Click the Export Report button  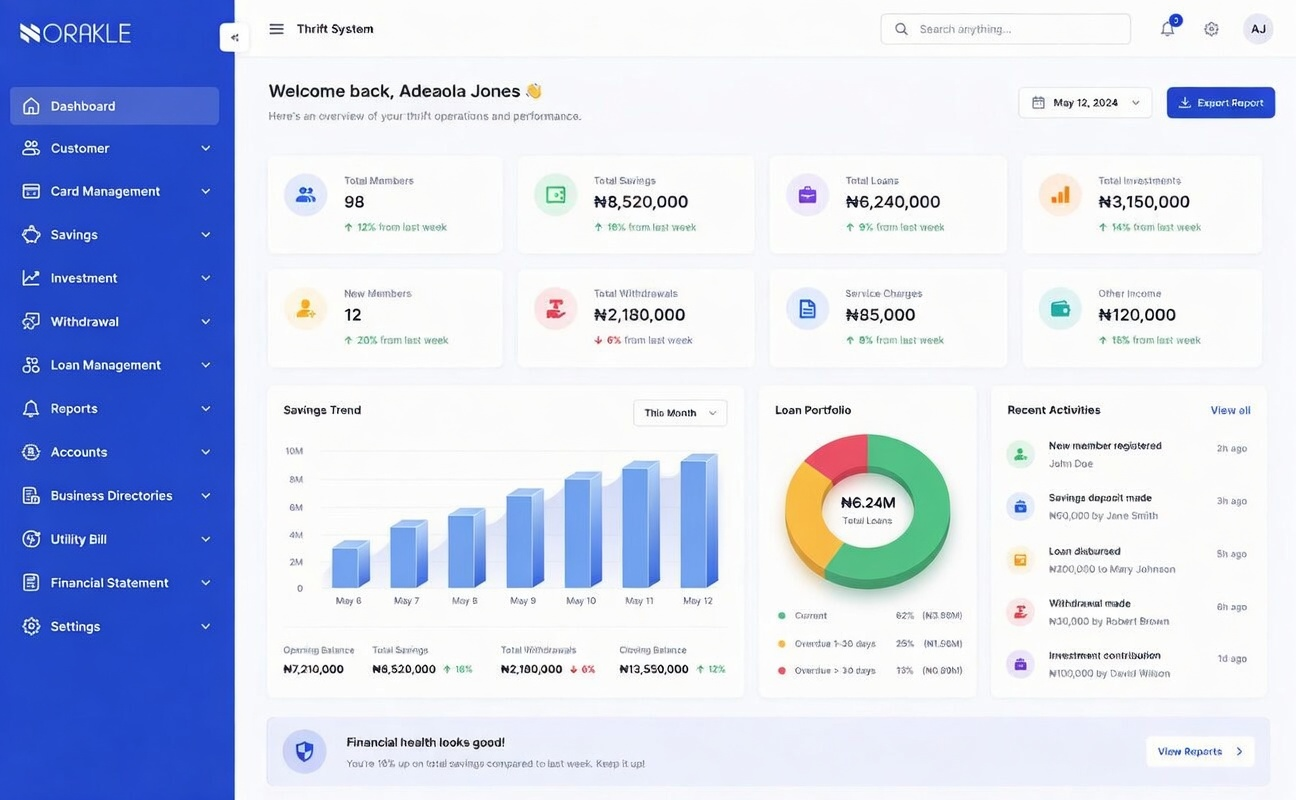(1220, 103)
